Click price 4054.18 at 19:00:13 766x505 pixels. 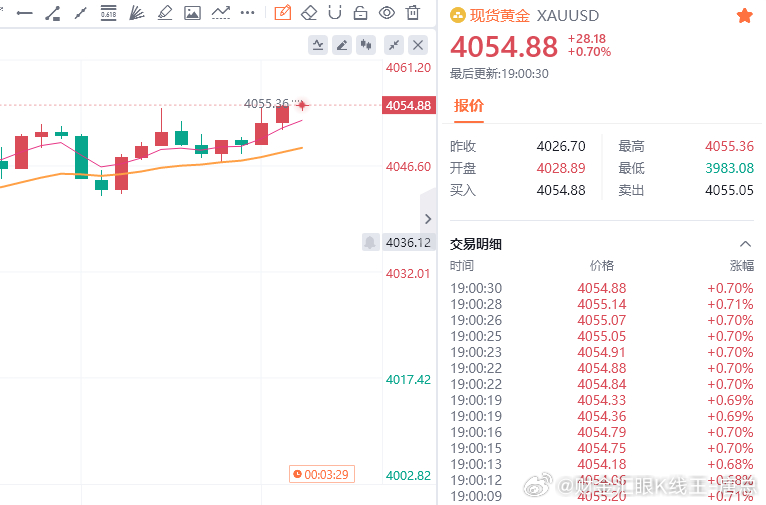point(602,464)
